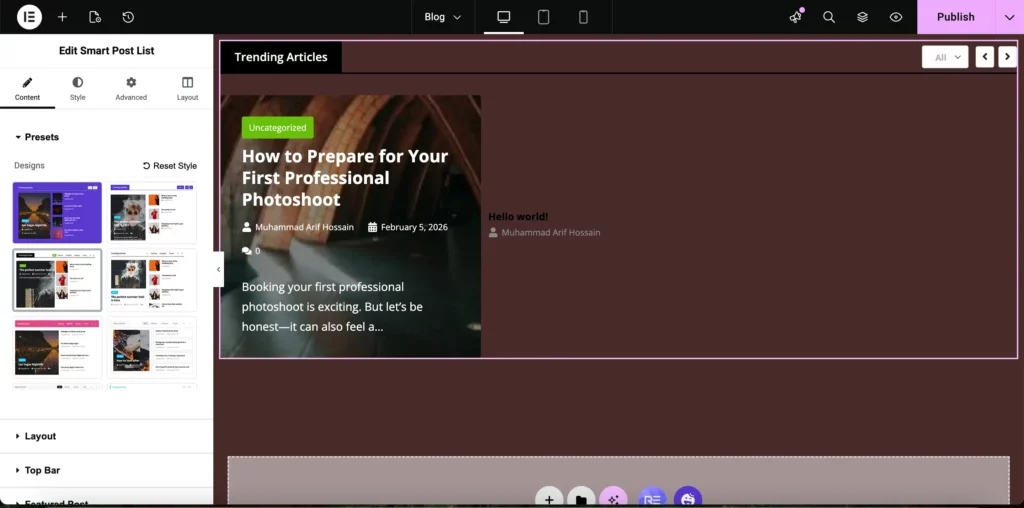Click the pink AI sparkle button
This screenshot has height=508, width=1024.
pos(613,499)
